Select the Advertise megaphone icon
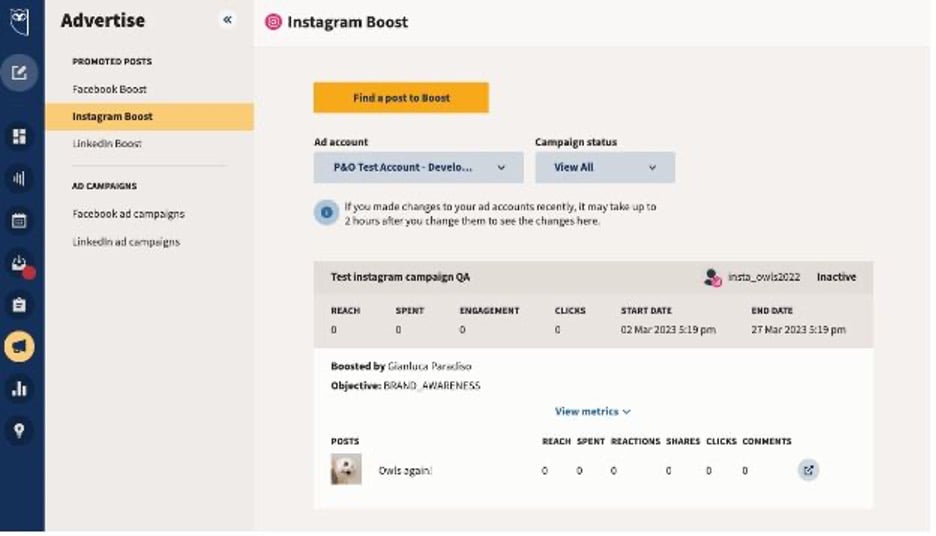936x536 pixels. pyautogui.click(x=19, y=346)
